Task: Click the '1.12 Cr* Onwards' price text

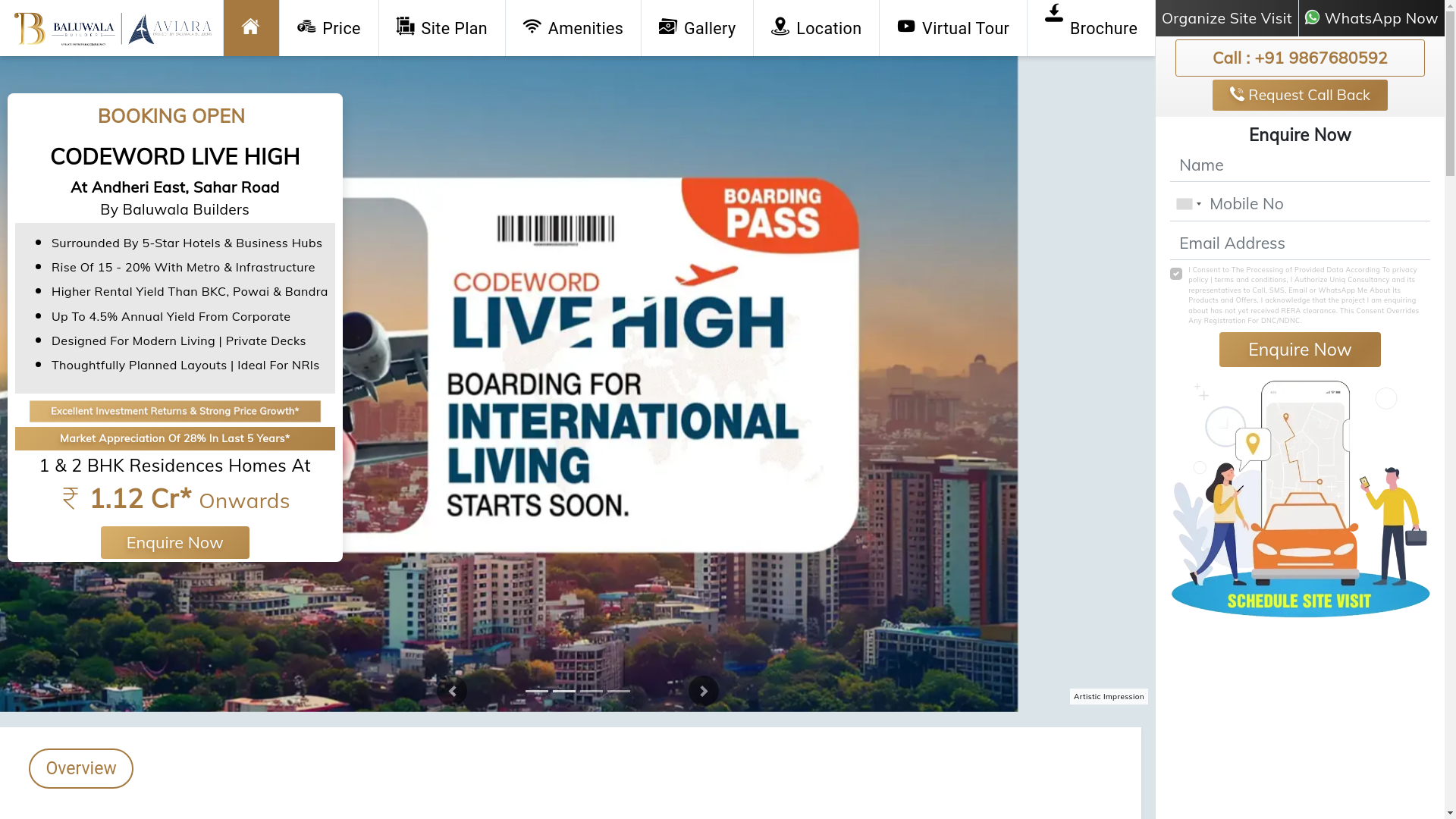Action: tap(176, 499)
